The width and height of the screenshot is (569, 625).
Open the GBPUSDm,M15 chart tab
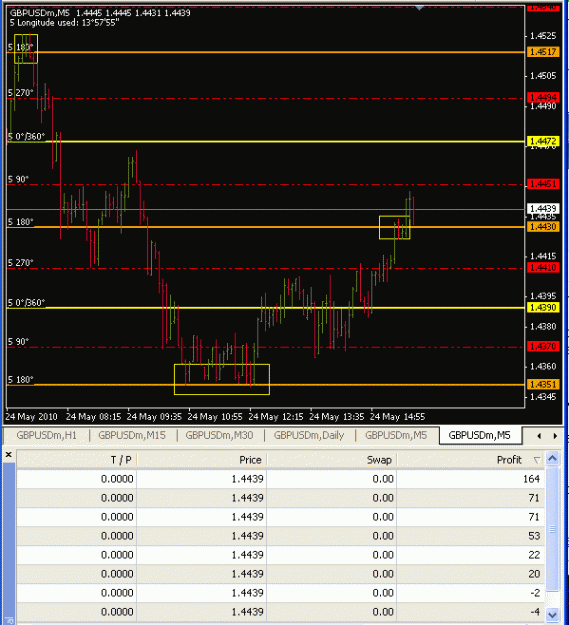[131, 435]
